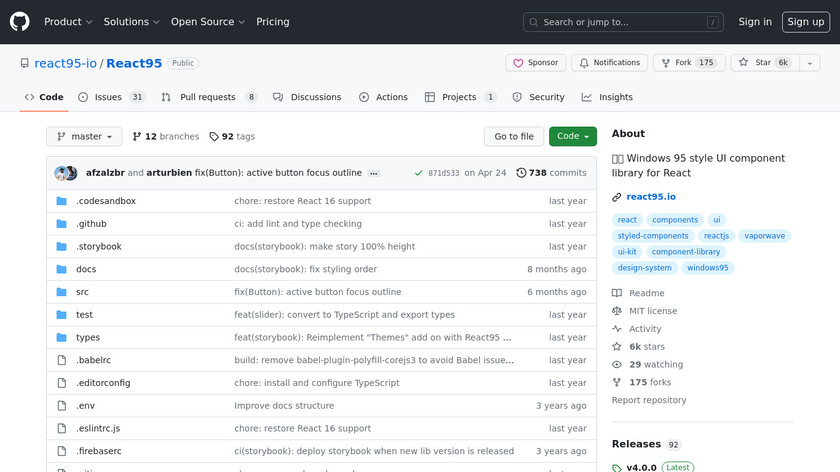This screenshot has width=840, height=472.
Task: Sponsor the project with heart button
Action: click(x=536, y=63)
